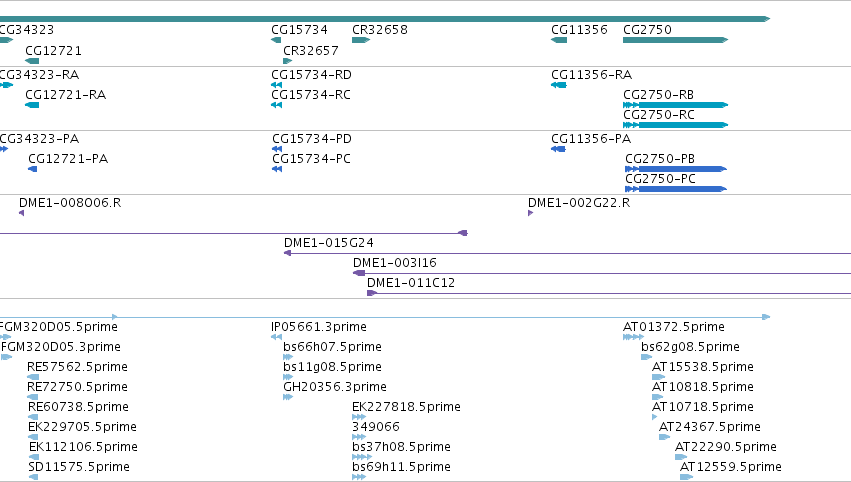Click the DME1-011C12 clone start glyph
This screenshot has height=482, width=851.
coord(372,293)
